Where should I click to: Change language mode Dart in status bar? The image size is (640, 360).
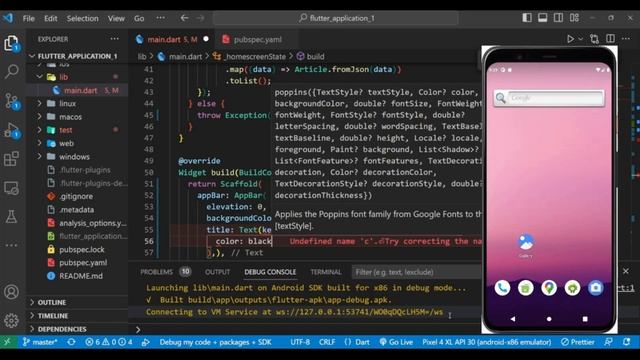(x=362, y=342)
